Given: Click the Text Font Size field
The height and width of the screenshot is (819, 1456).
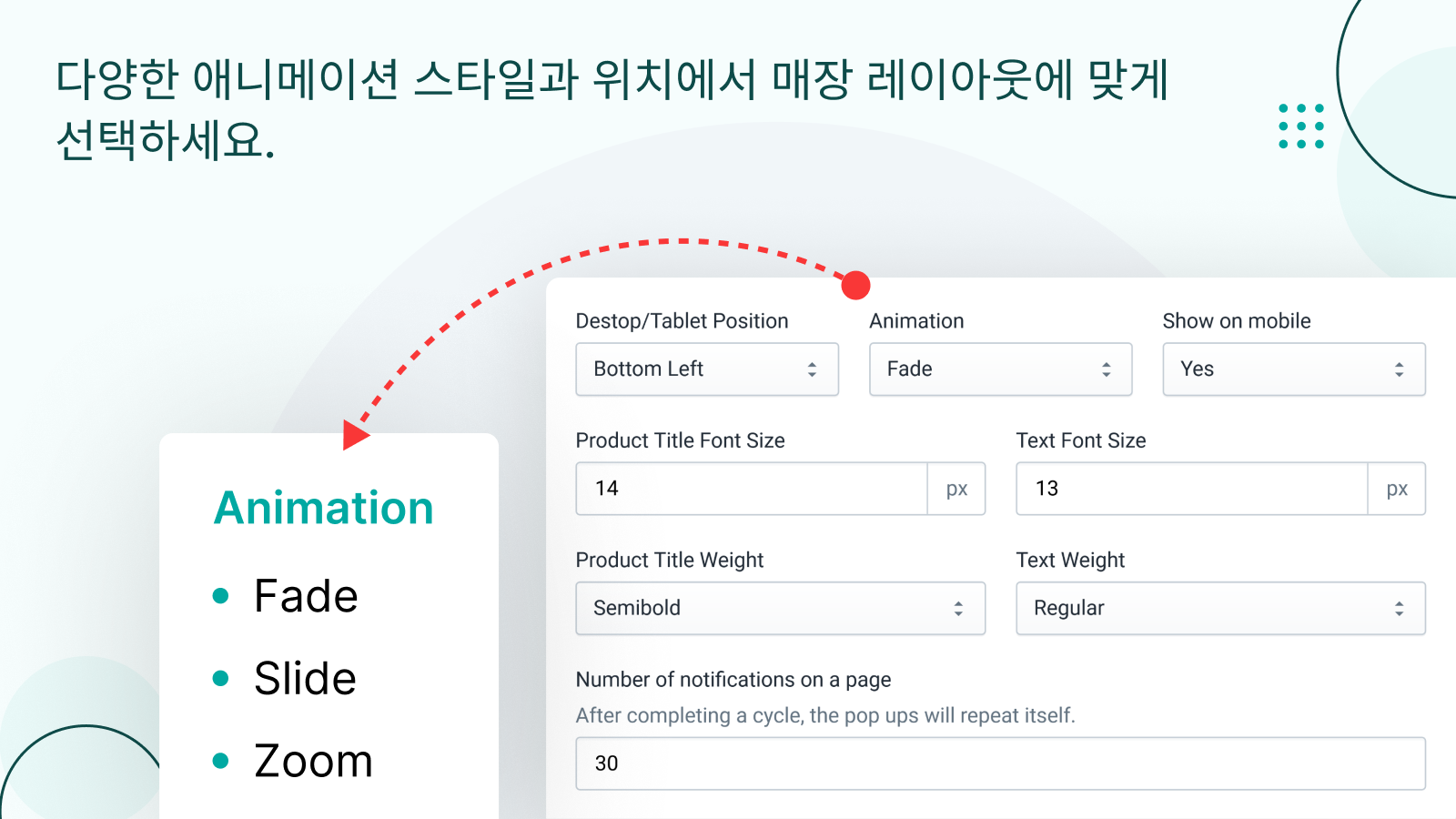Looking at the screenshot, I should click(x=1192, y=489).
